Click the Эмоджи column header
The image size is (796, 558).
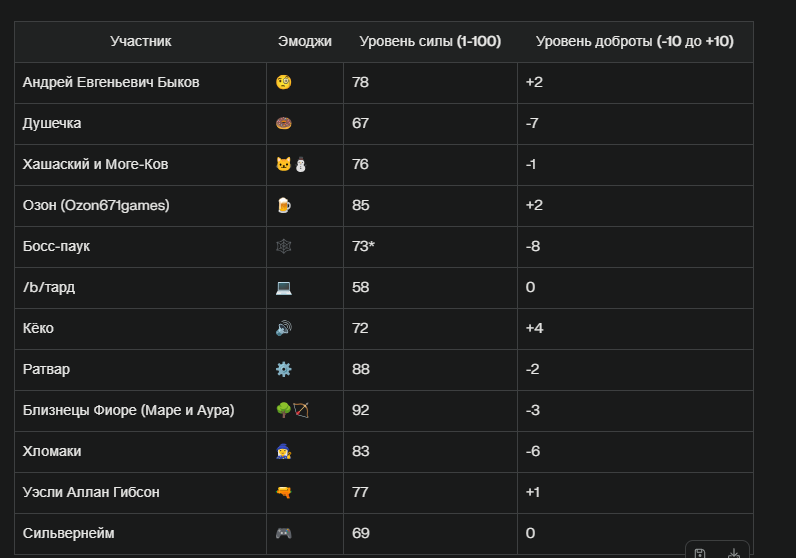[305, 41]
